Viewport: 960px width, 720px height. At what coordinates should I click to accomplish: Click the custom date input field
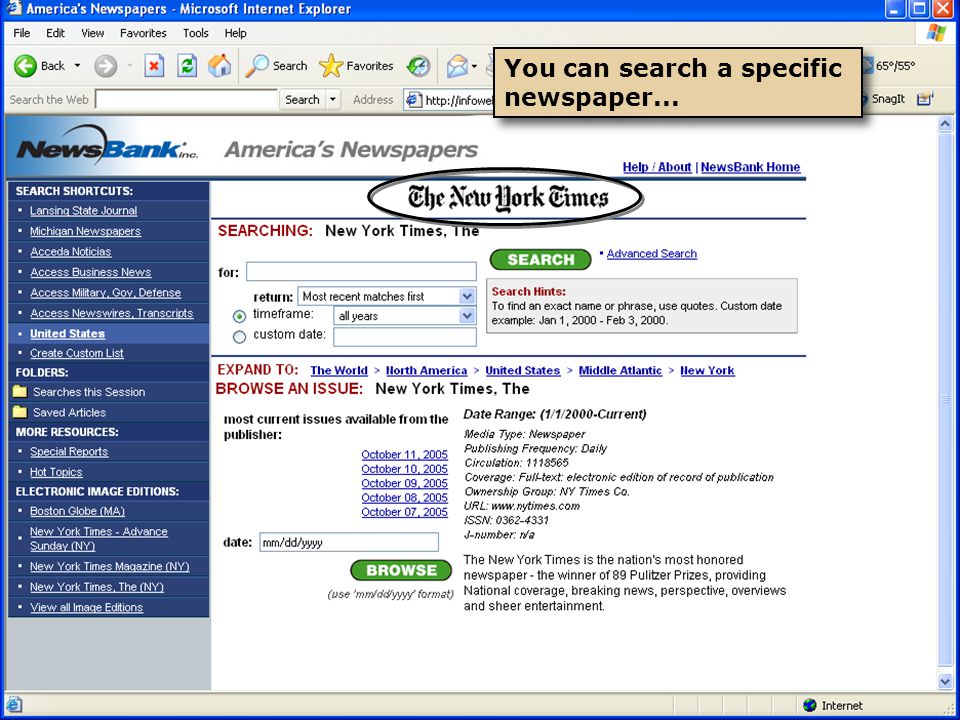coord(405,337)
